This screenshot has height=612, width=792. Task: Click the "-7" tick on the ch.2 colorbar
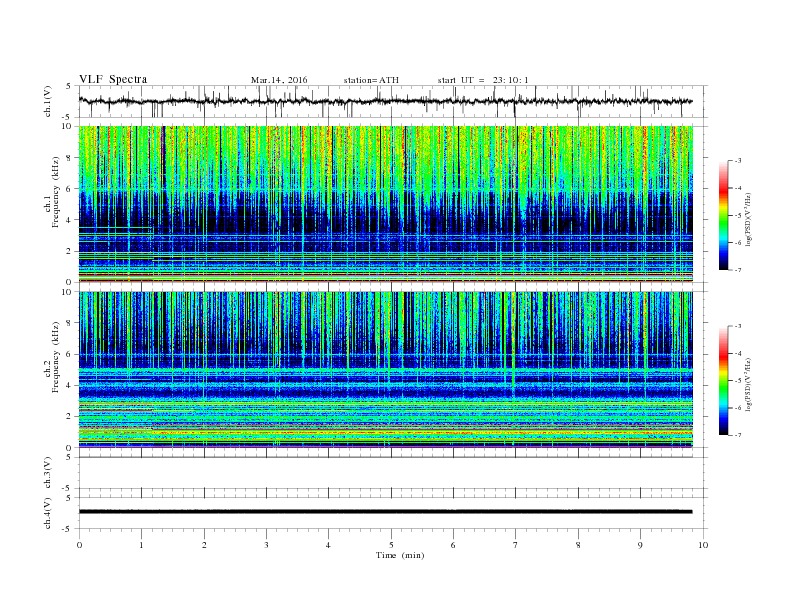pos(738,435)
